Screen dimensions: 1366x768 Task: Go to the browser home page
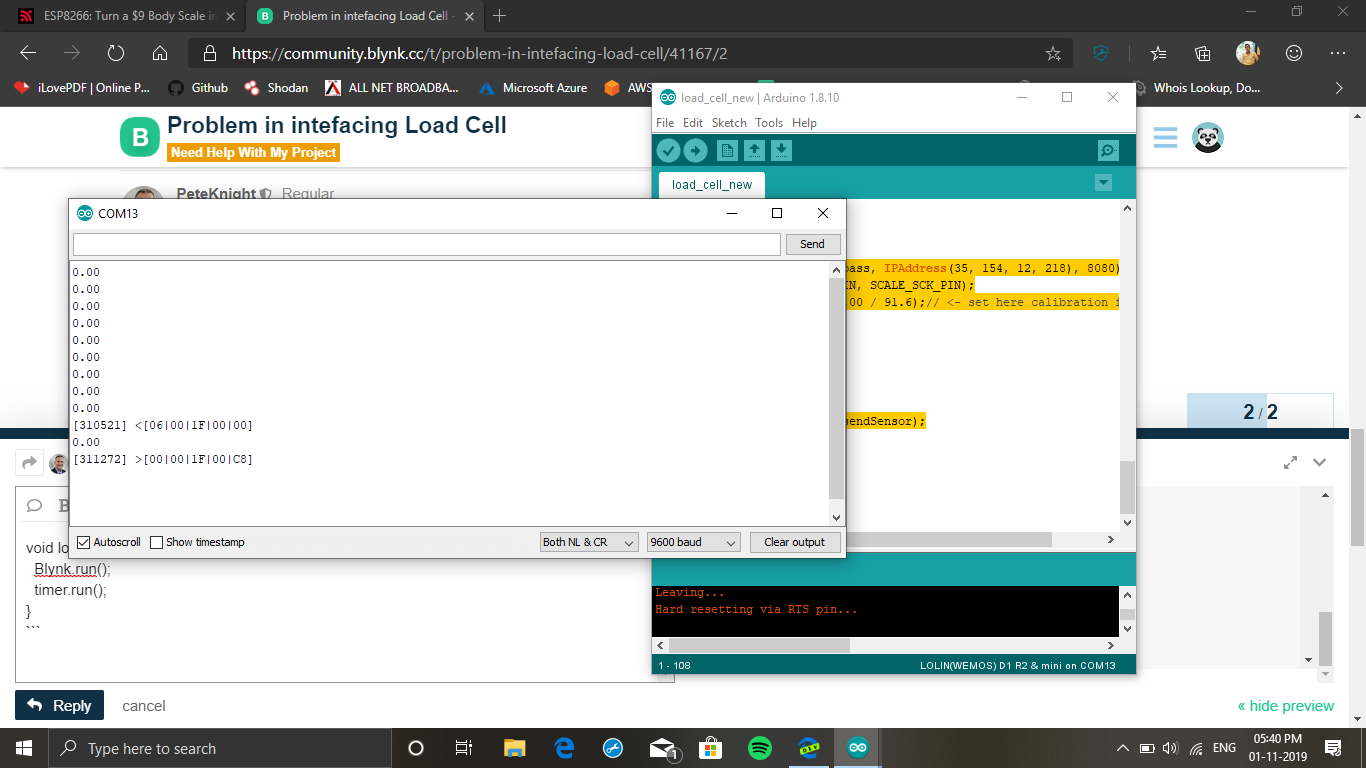pyautogui.click(x=160, y=53)
